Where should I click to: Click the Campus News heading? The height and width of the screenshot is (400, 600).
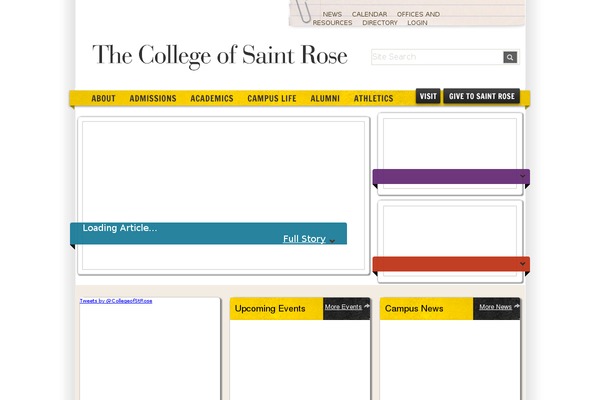pos(414,309)
